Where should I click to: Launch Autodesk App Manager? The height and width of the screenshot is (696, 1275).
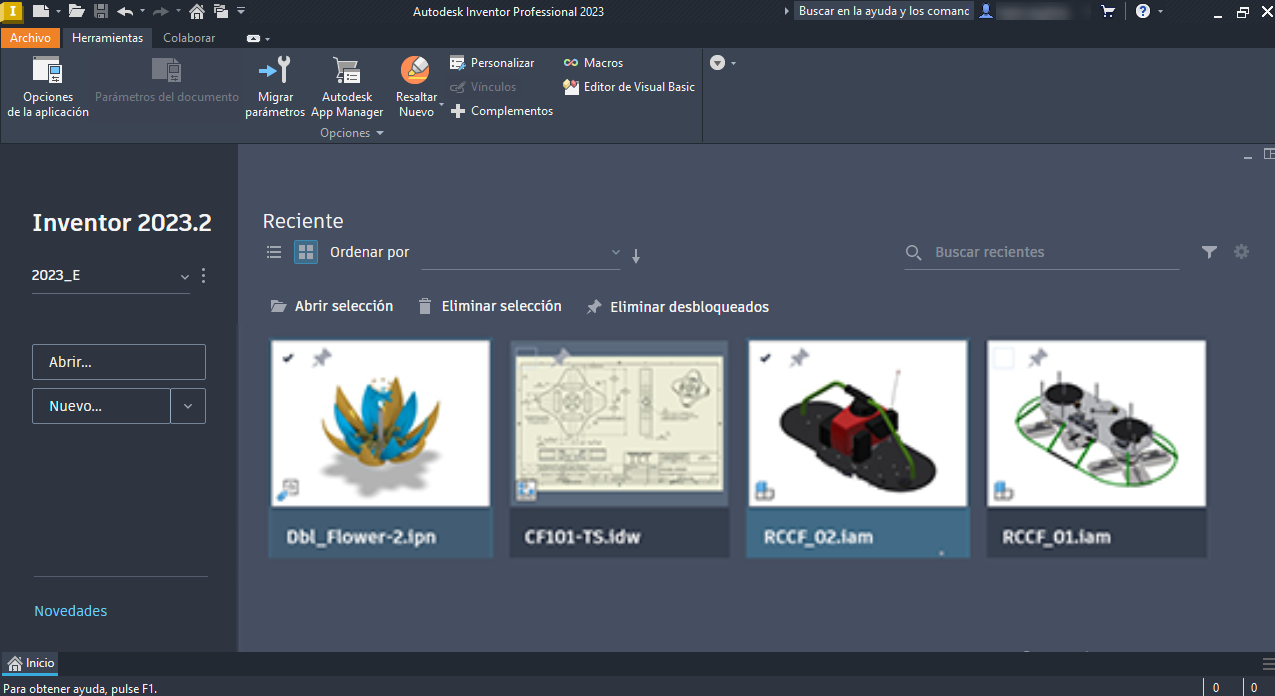(x=347, y=88)
